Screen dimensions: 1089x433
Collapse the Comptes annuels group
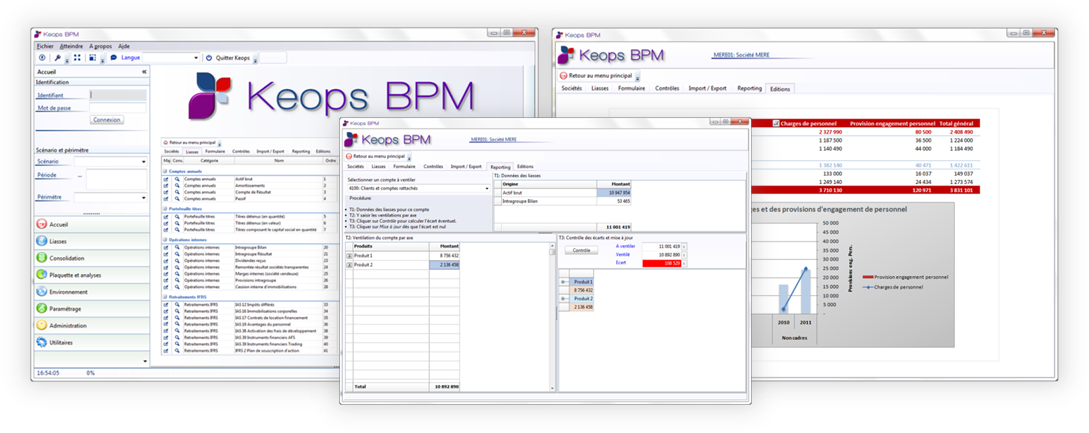click(x=165, y=171)
